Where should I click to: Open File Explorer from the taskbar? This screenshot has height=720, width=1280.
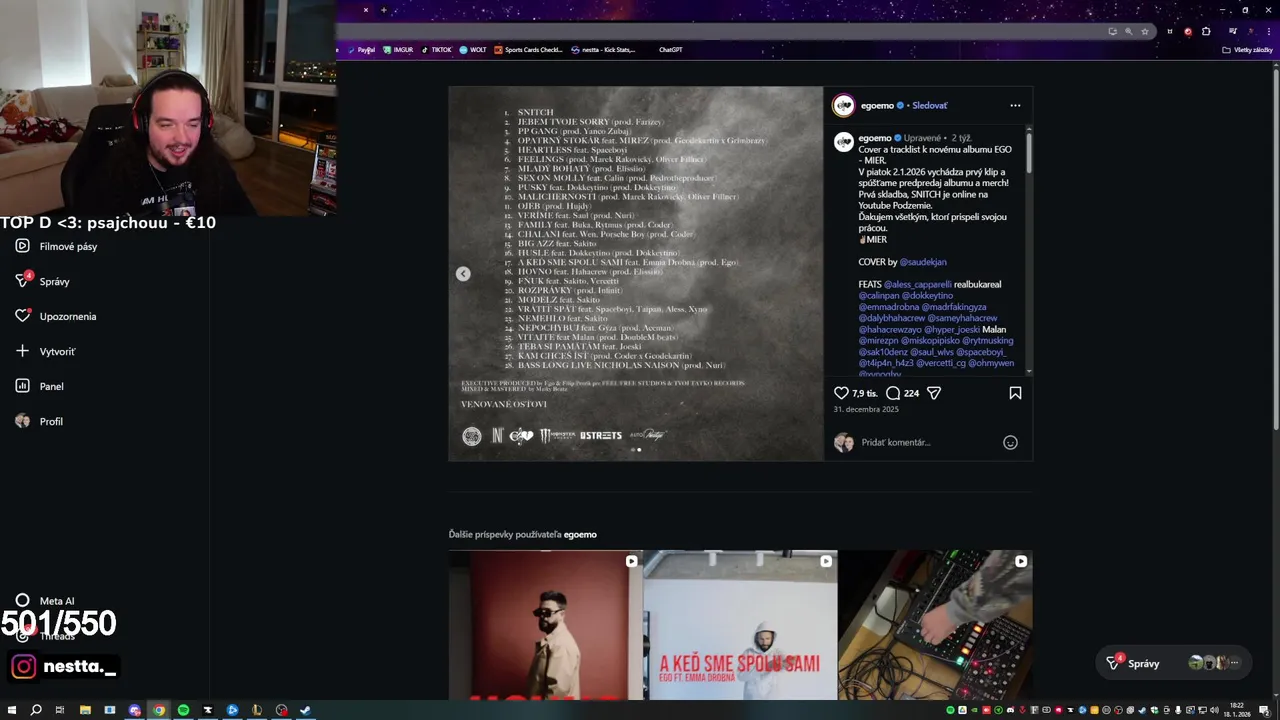point(85,710)
